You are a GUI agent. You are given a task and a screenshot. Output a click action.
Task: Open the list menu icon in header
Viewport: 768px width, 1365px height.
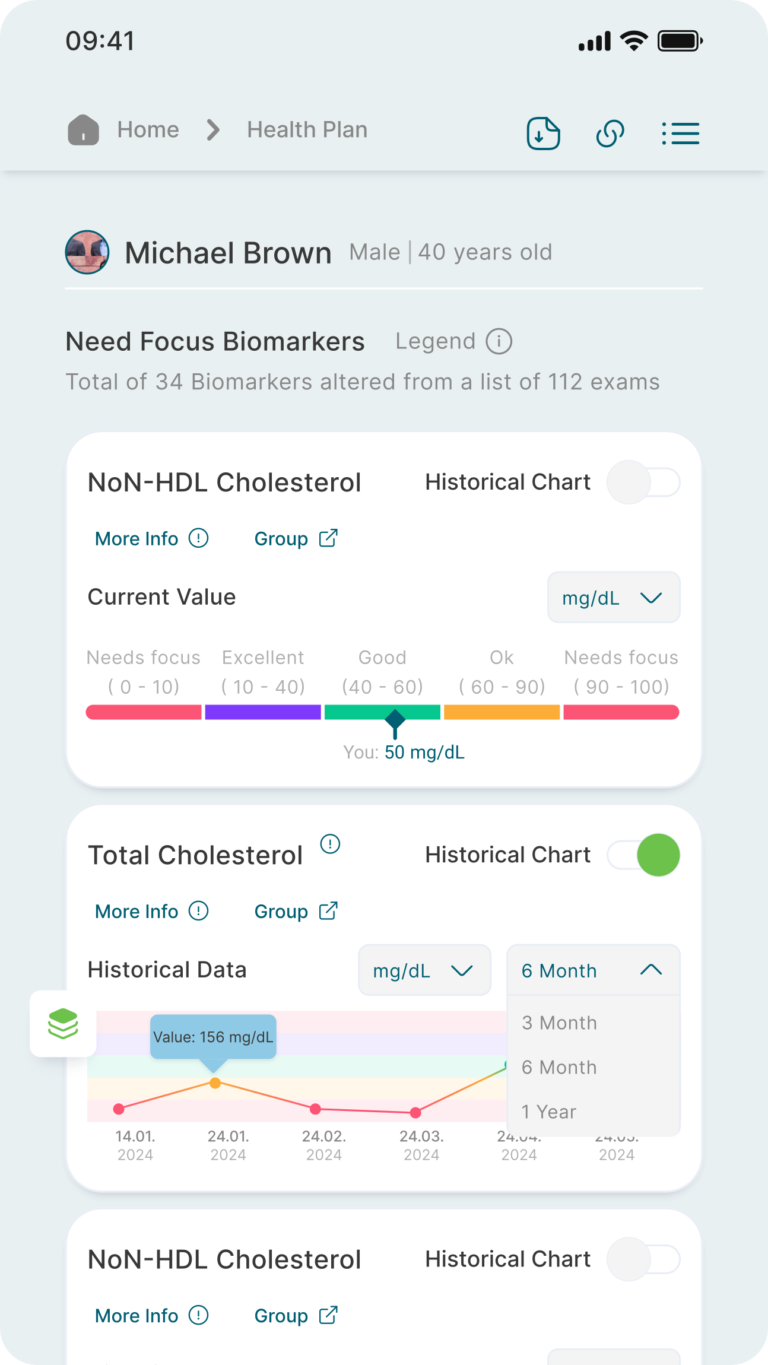[x=680, y=133]
